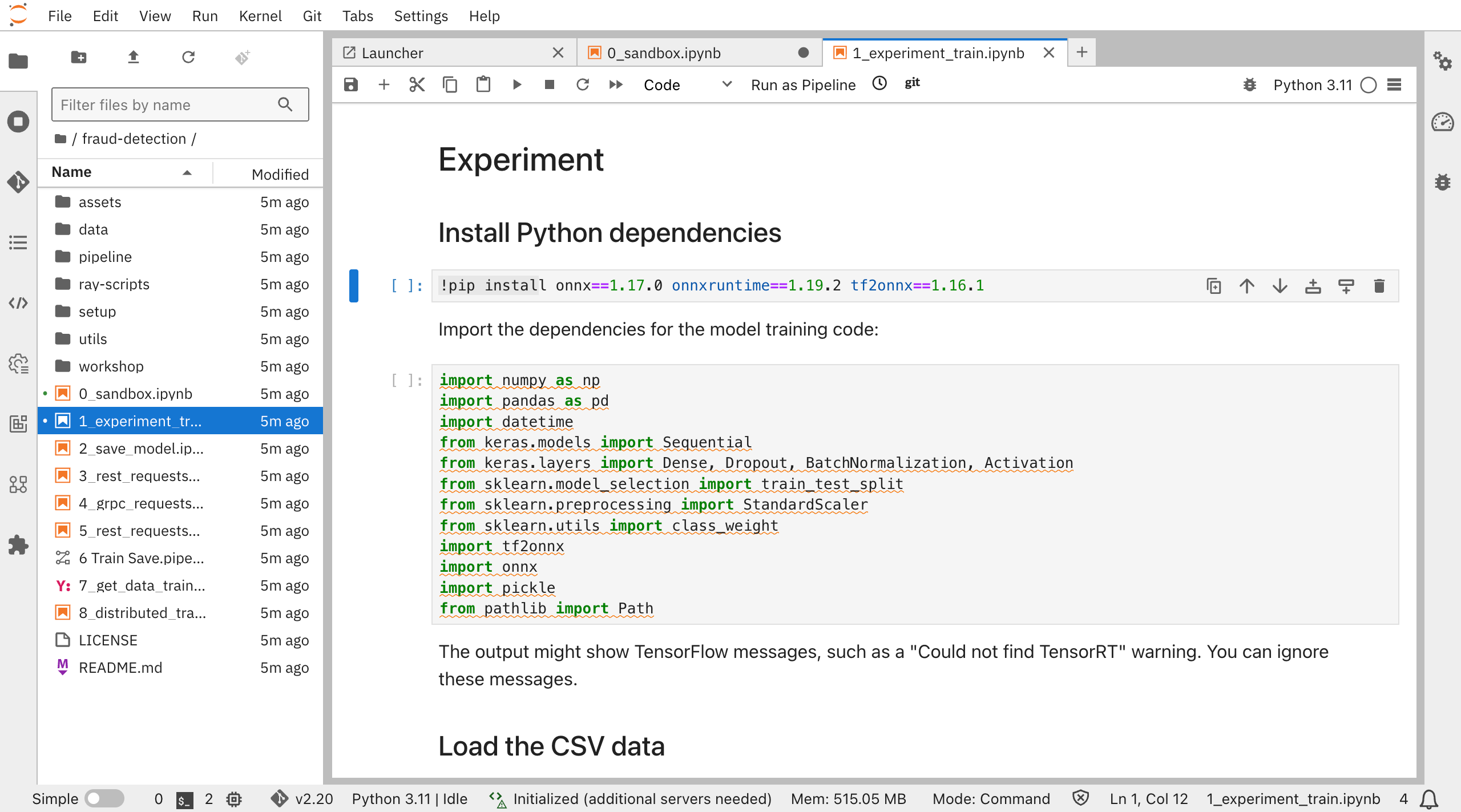Screen dimensions: 1461x812
Task: Open the Kernel menu
Action: pyautogui.click(x=260, y=16)
